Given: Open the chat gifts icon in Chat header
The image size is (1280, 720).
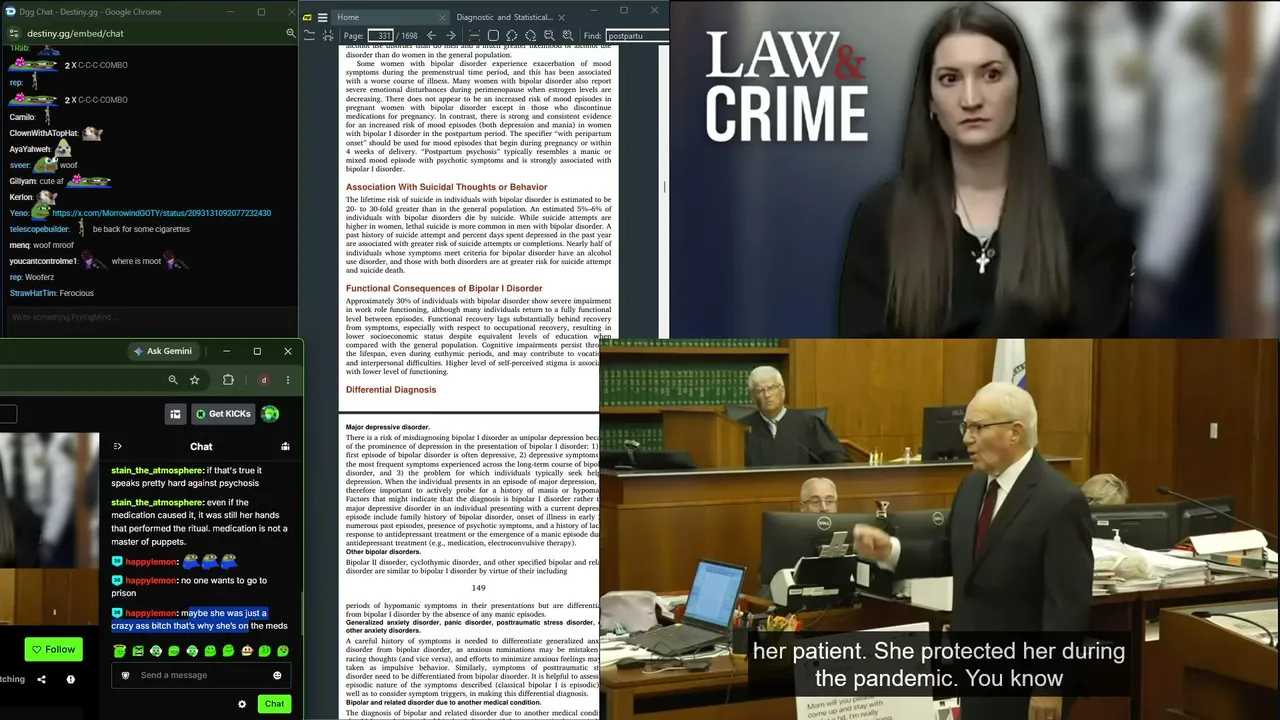Looking at the screenshot, I should point(285,446).
